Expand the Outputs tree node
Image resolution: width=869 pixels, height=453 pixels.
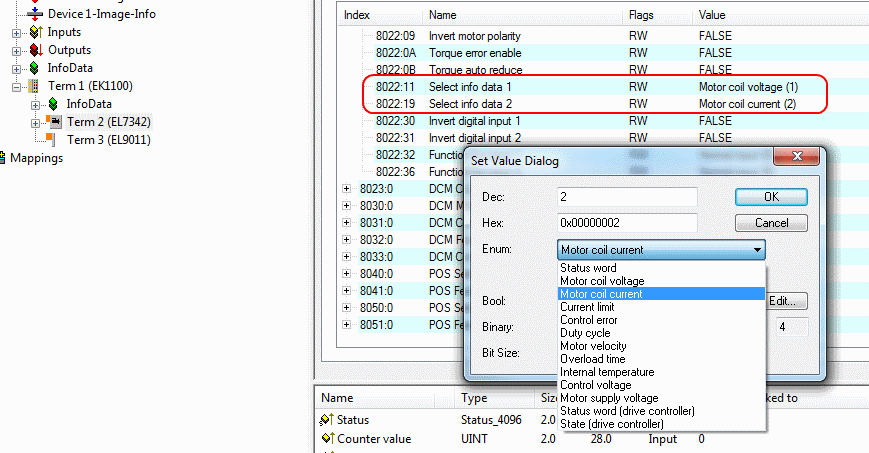point(17,51)
